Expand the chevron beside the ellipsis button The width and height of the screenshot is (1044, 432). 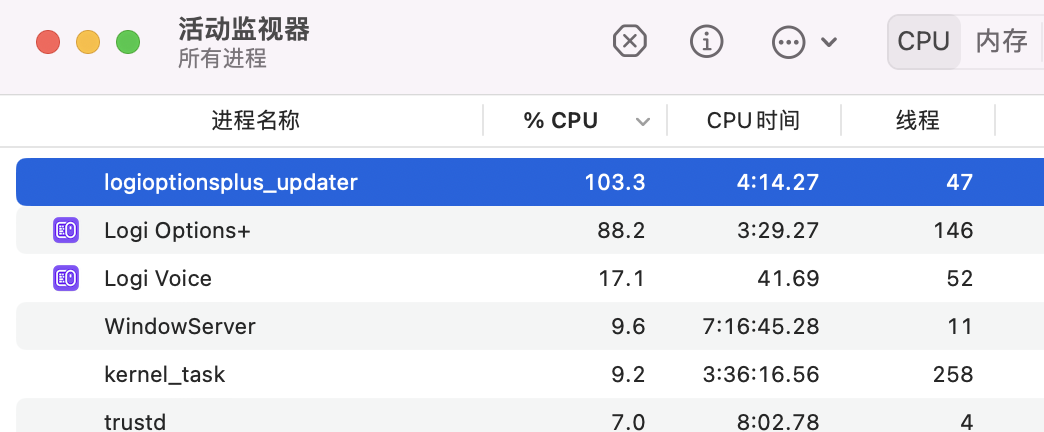(828, 42)
